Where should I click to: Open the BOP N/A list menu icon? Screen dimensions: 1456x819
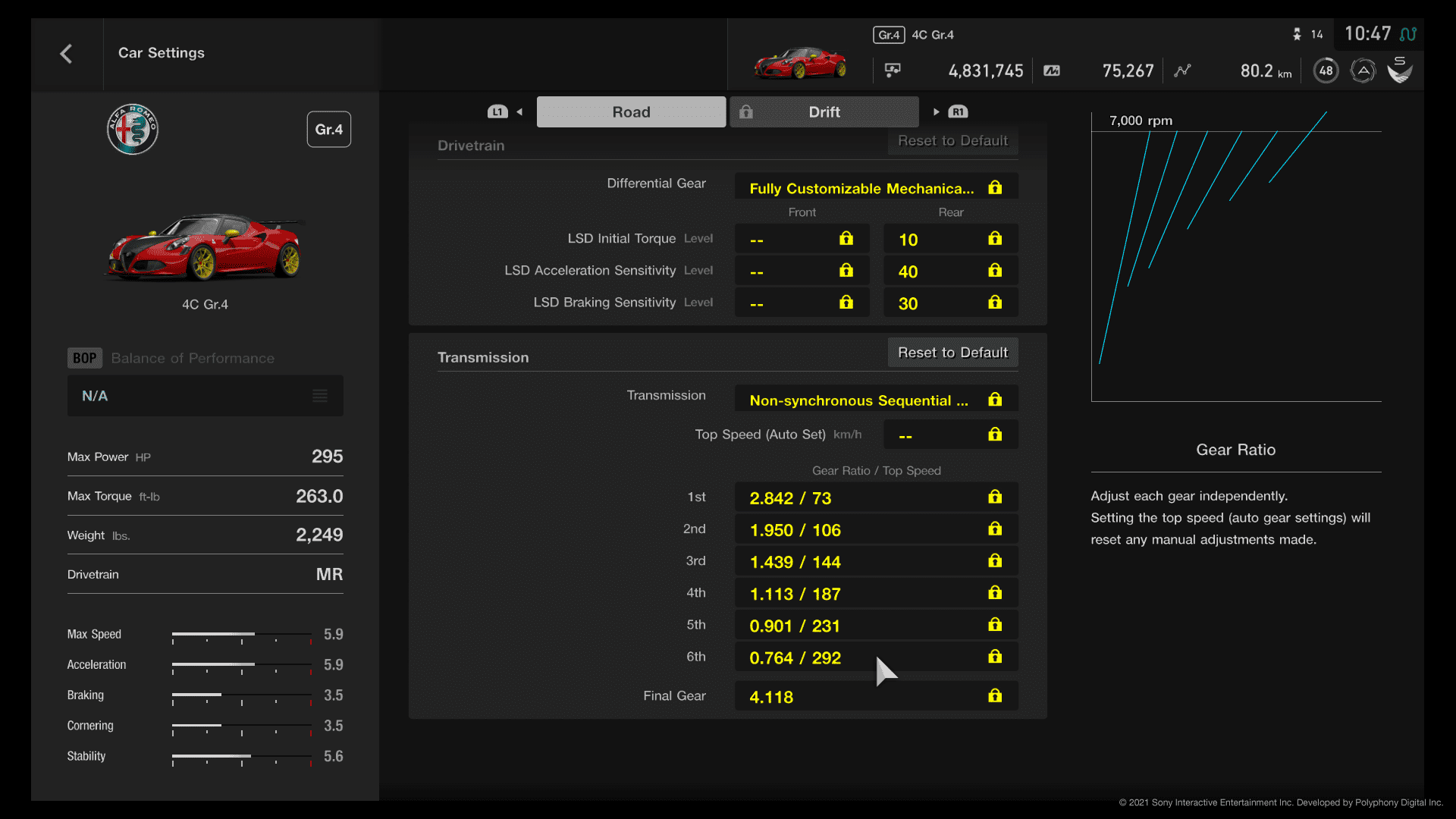point(320,396)
